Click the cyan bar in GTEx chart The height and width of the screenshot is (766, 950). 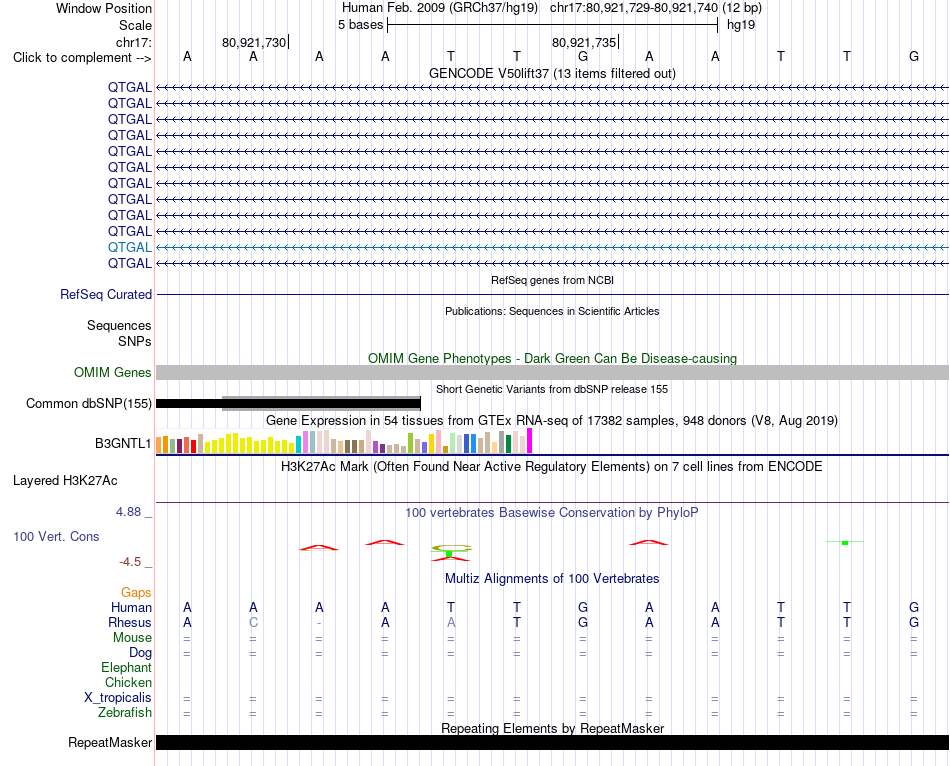click(x=298, y=444)
